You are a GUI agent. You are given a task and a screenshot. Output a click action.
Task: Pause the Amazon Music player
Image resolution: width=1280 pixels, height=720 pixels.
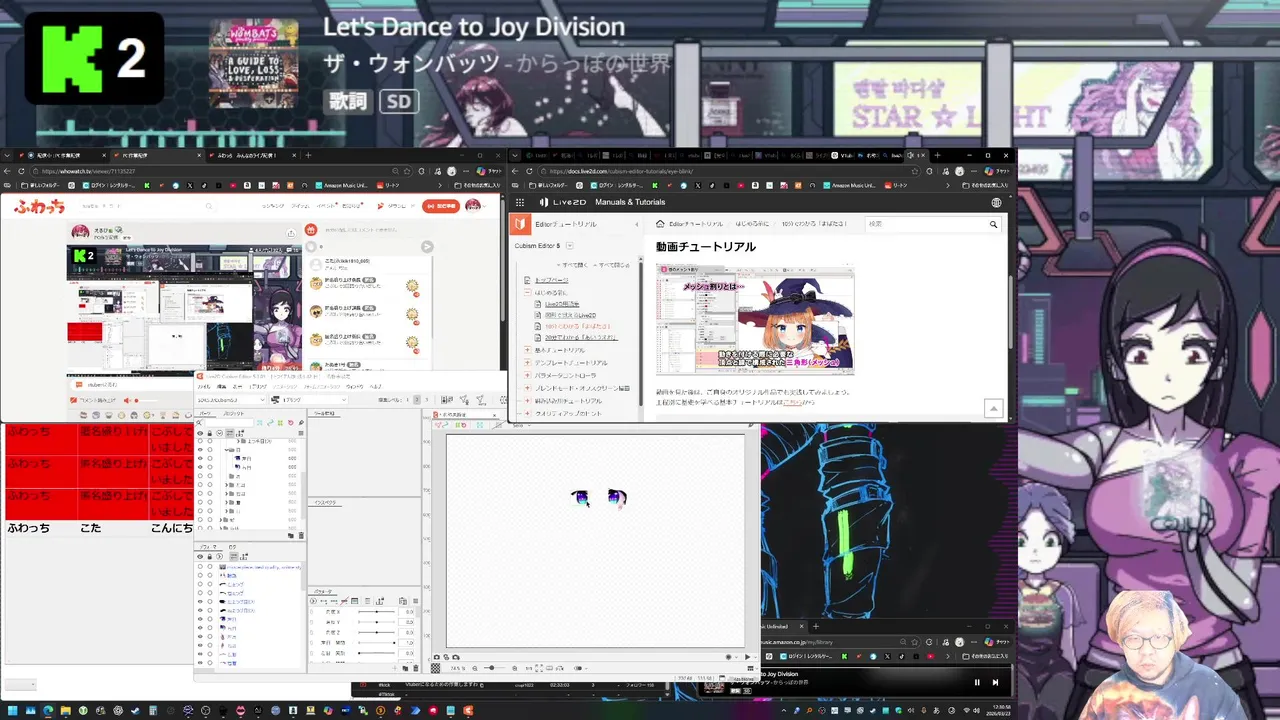(977, 682)
